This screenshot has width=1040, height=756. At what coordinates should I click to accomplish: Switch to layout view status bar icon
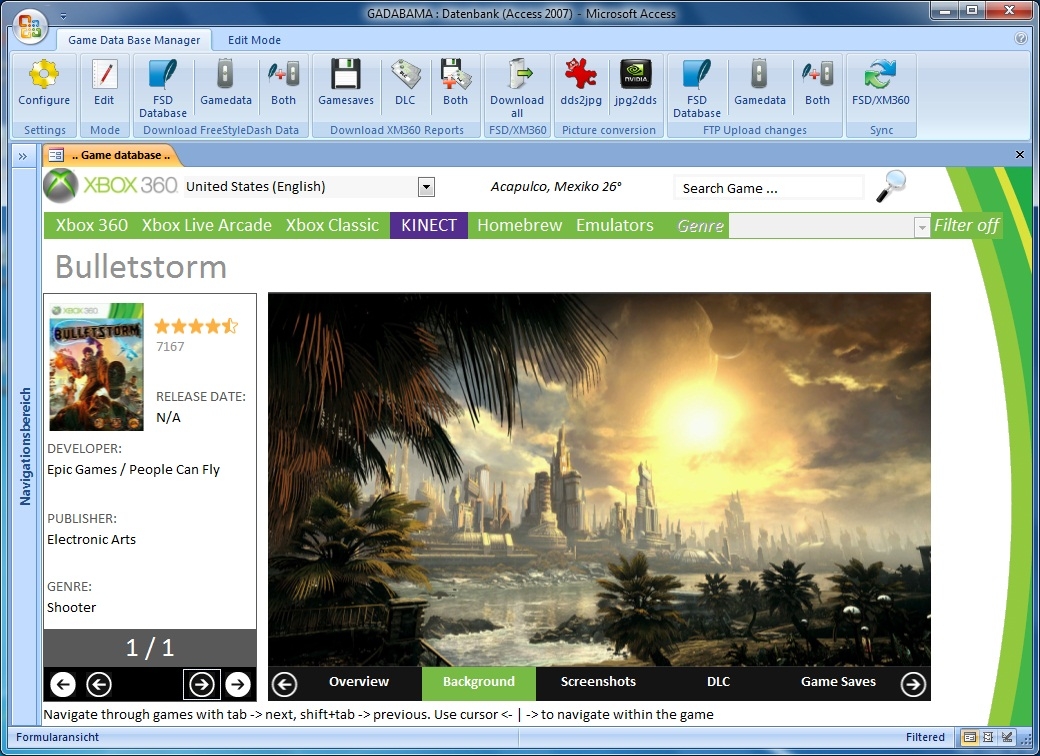(x=988, y=737)
